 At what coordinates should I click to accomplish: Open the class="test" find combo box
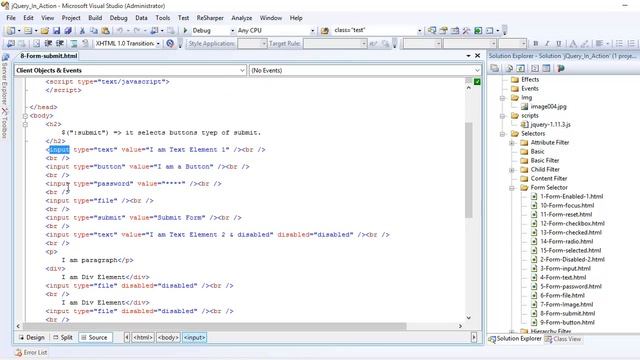(420, 31)
